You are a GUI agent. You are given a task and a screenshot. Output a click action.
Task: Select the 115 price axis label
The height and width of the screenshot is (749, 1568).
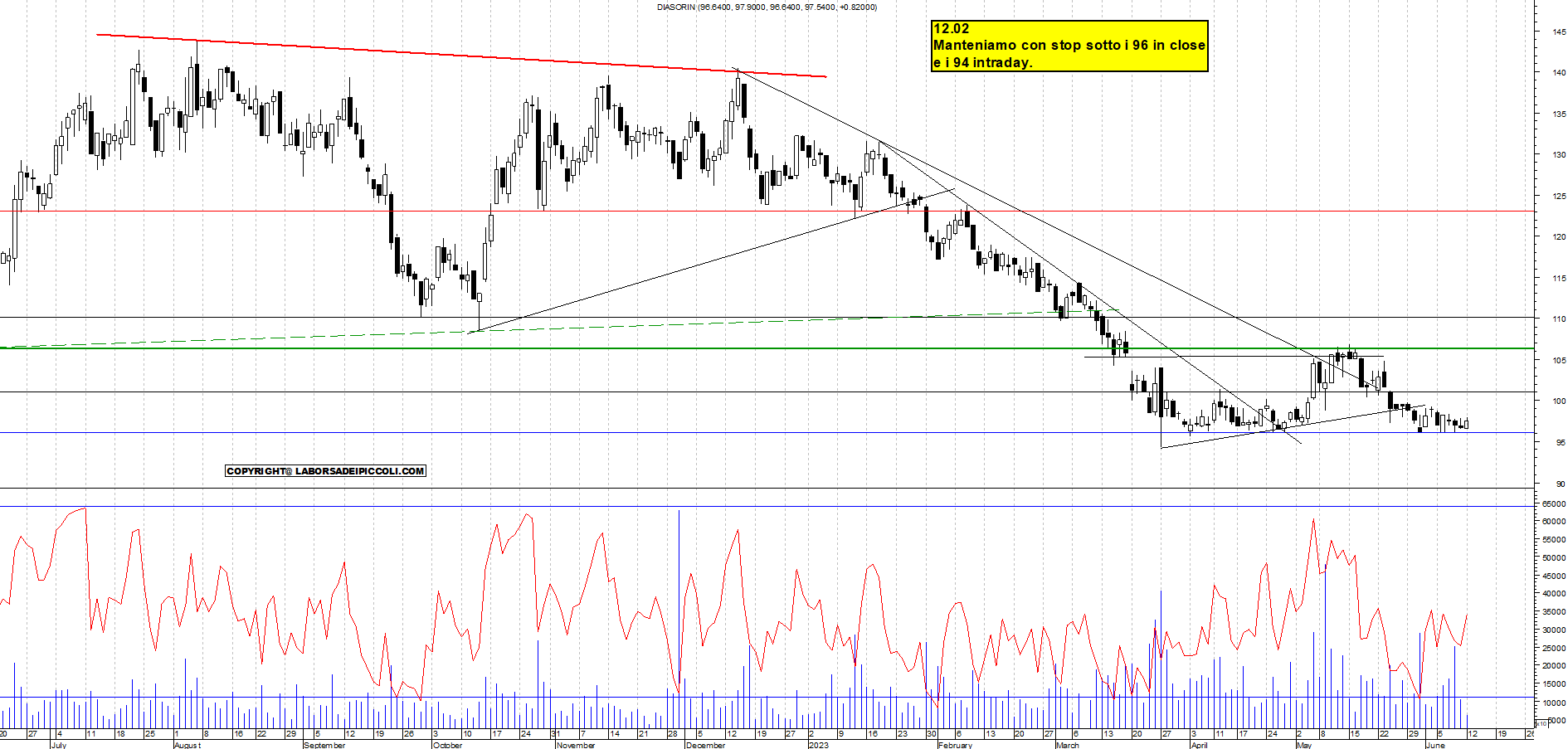(1560, 279)
